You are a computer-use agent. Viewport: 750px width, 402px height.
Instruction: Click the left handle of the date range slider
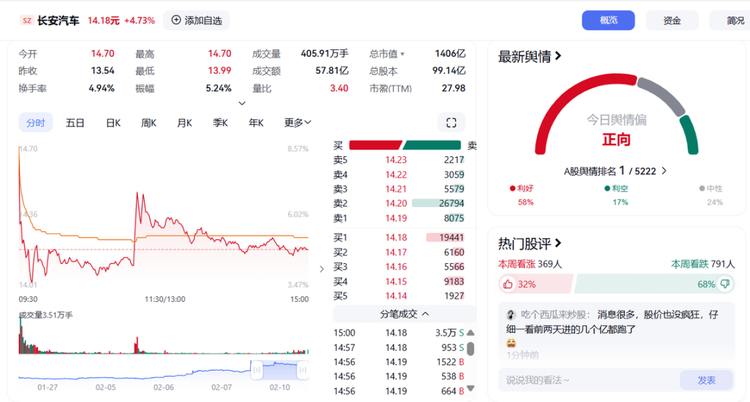pyautogui.click(x=256, y=370)
